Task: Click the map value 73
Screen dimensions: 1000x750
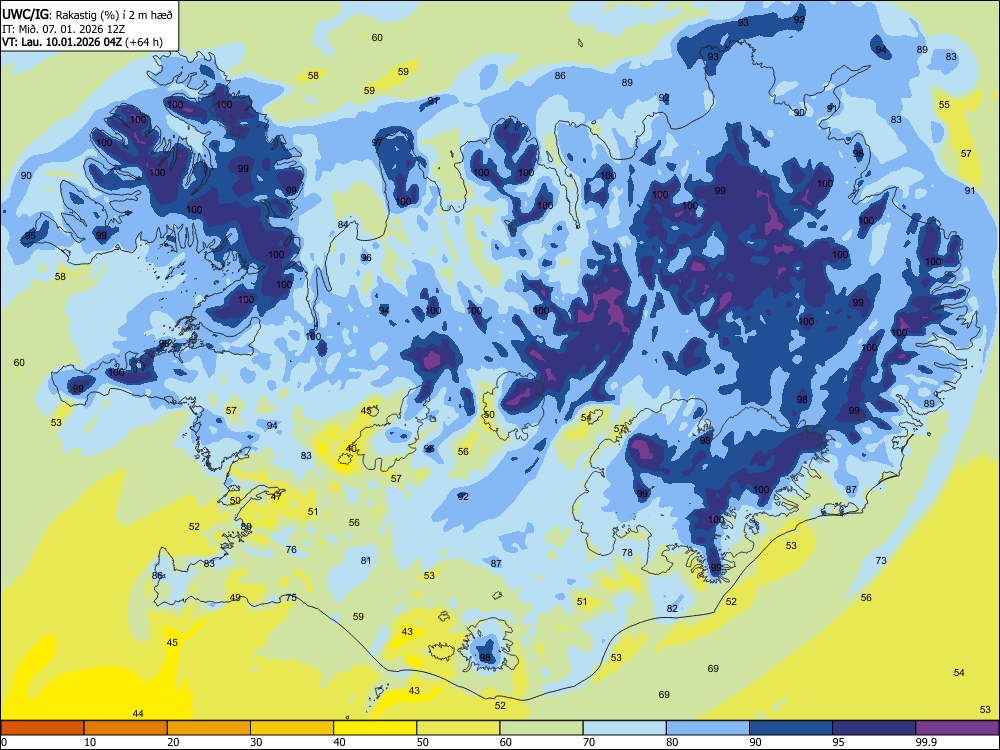Action: pos(881,561)
